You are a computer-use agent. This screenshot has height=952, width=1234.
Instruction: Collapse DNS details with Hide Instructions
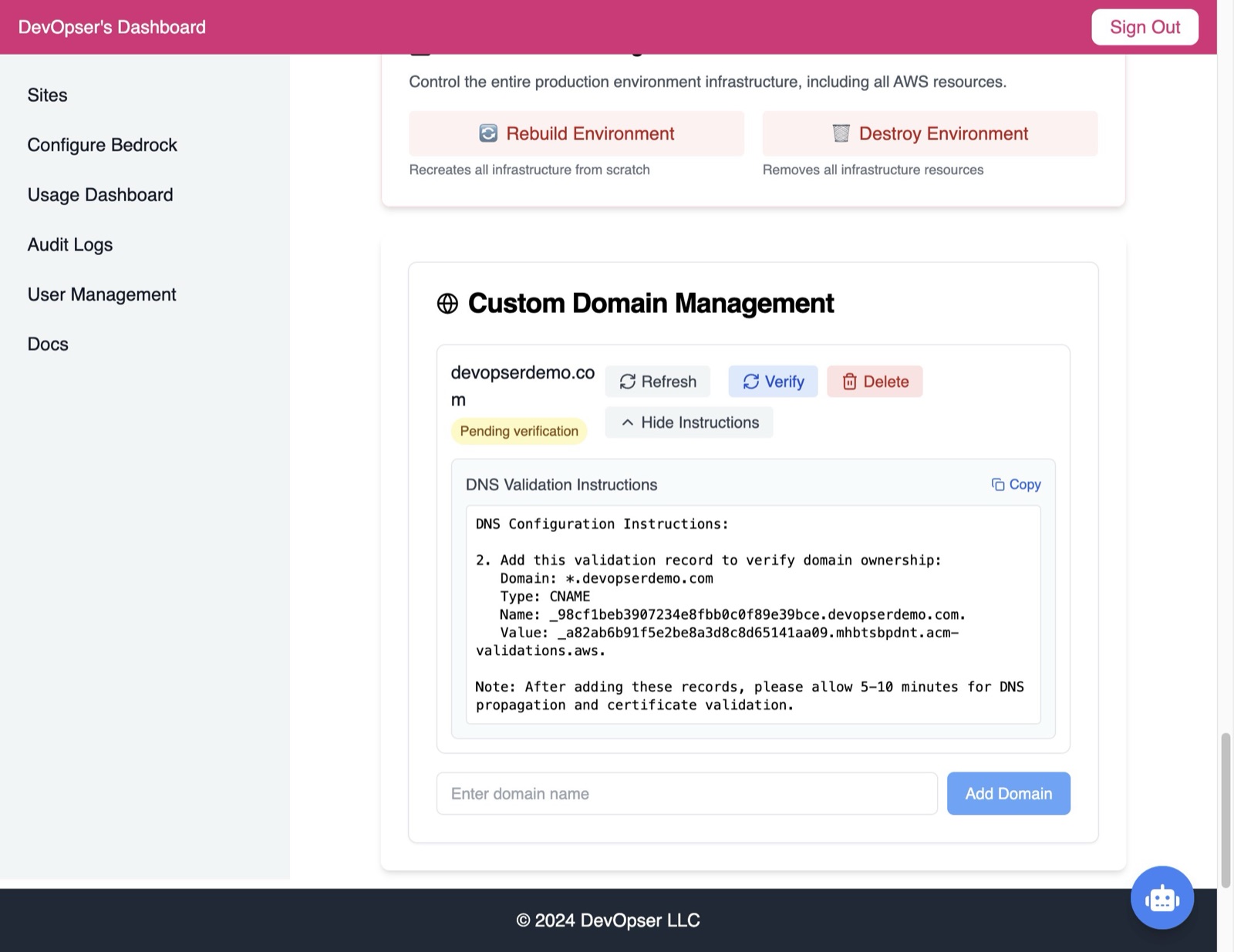689,422
